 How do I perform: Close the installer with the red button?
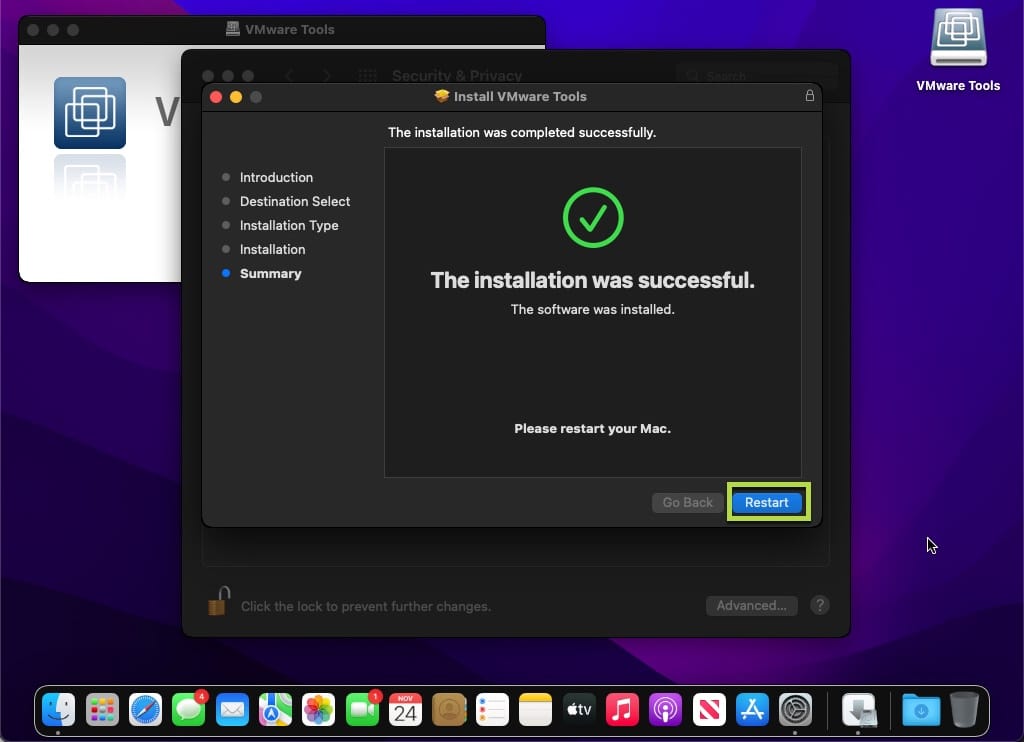216,97
